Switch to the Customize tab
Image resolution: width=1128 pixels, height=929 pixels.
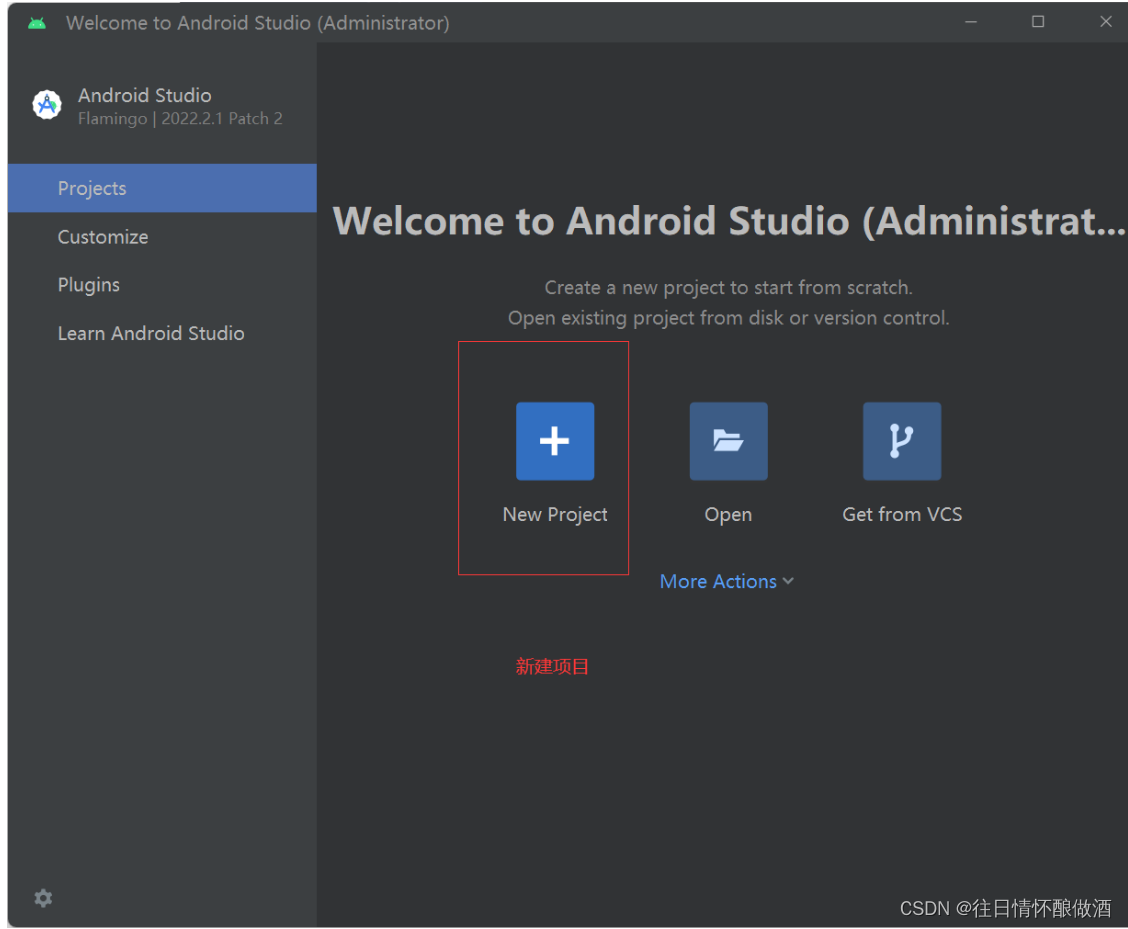(x=163, y=237)
